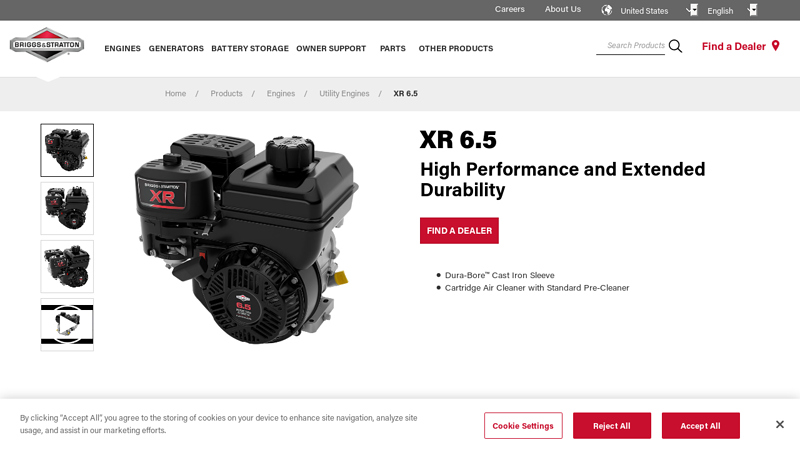The height and width of the screenshot is (450, 800).
Task: Focus the Search Products field
Action: click(x=631, y=45)
